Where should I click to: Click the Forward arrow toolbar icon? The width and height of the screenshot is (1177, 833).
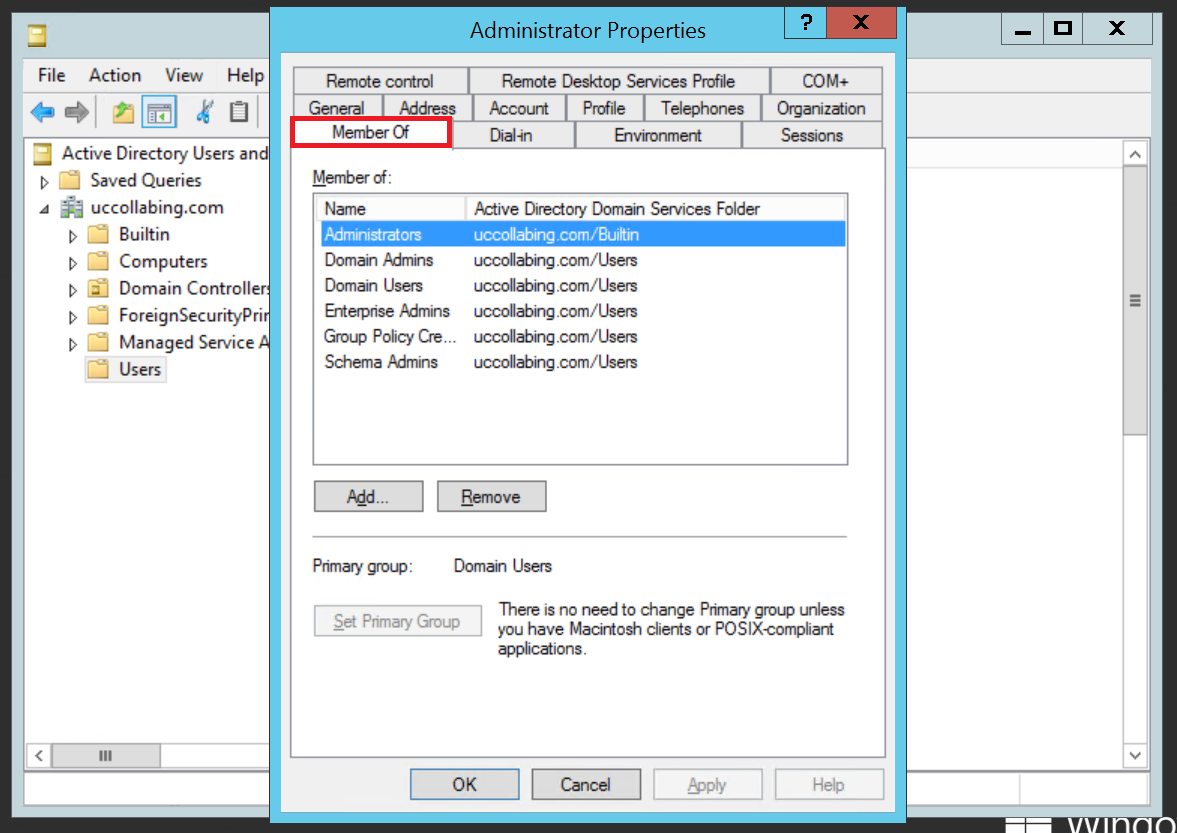[77, 113]
